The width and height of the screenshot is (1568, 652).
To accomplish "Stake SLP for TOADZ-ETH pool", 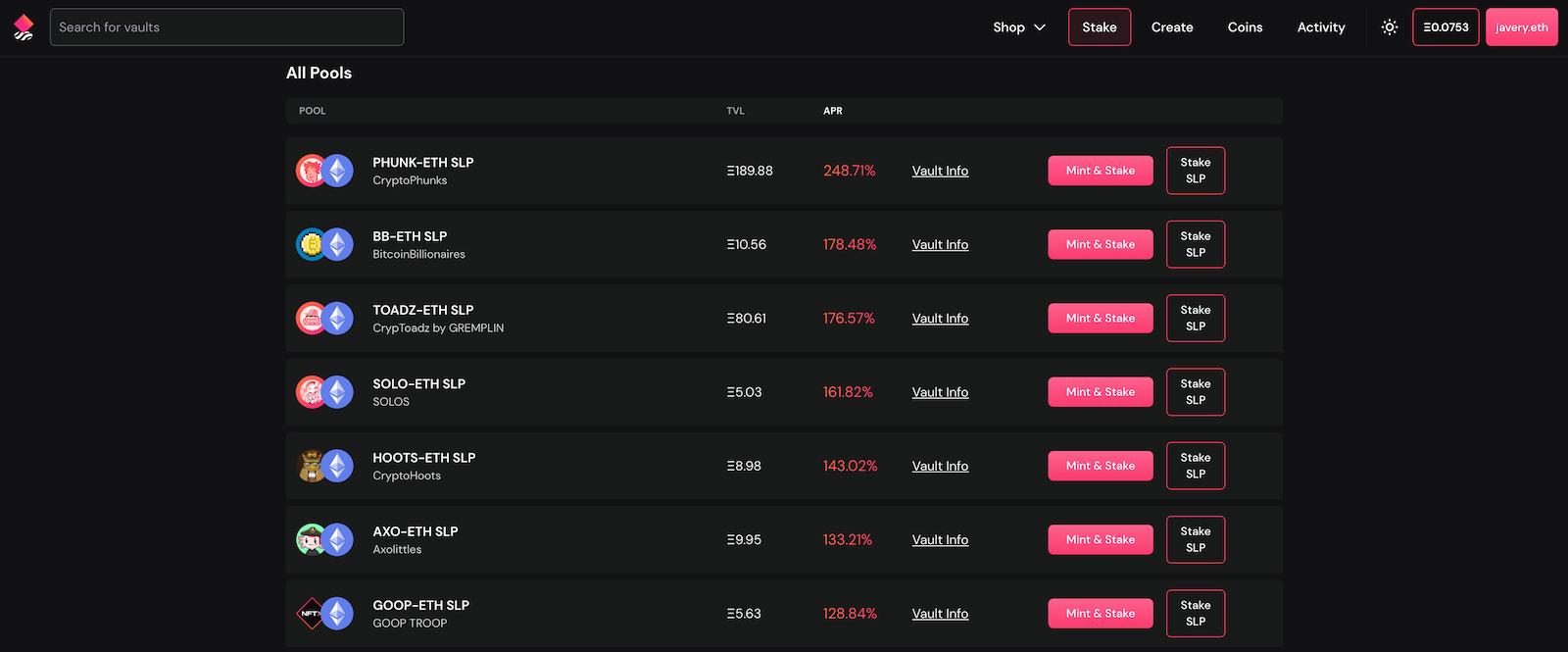I will coord(1196,318).
